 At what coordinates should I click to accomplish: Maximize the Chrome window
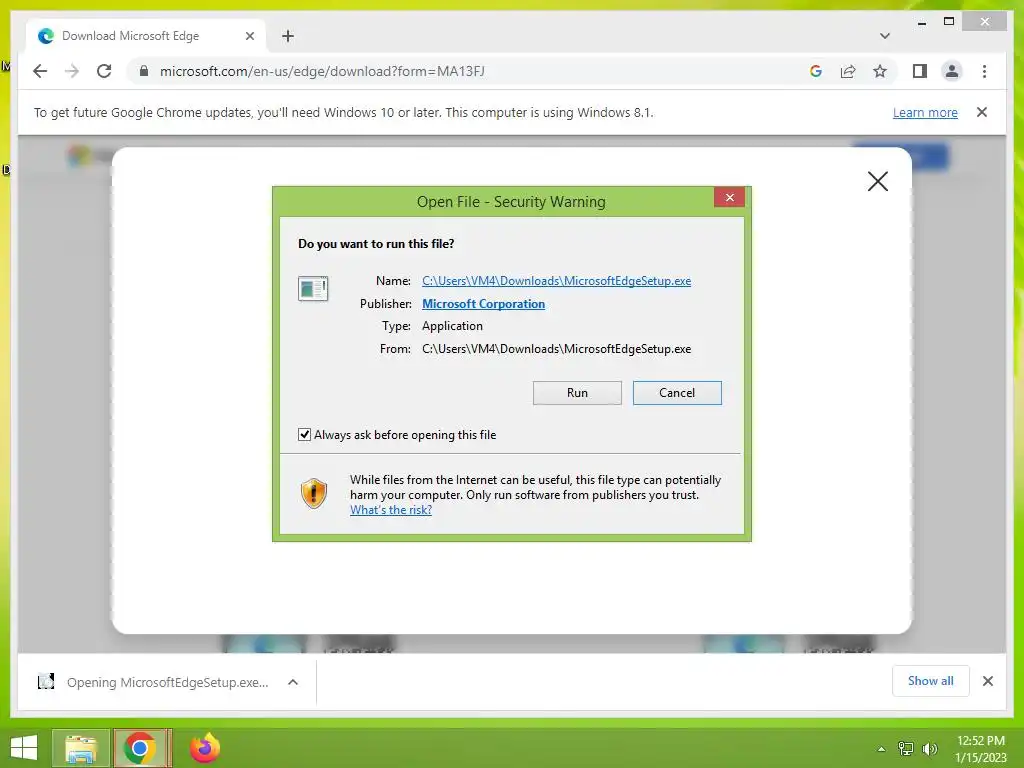pyautogui.click(x=949, y=22)
